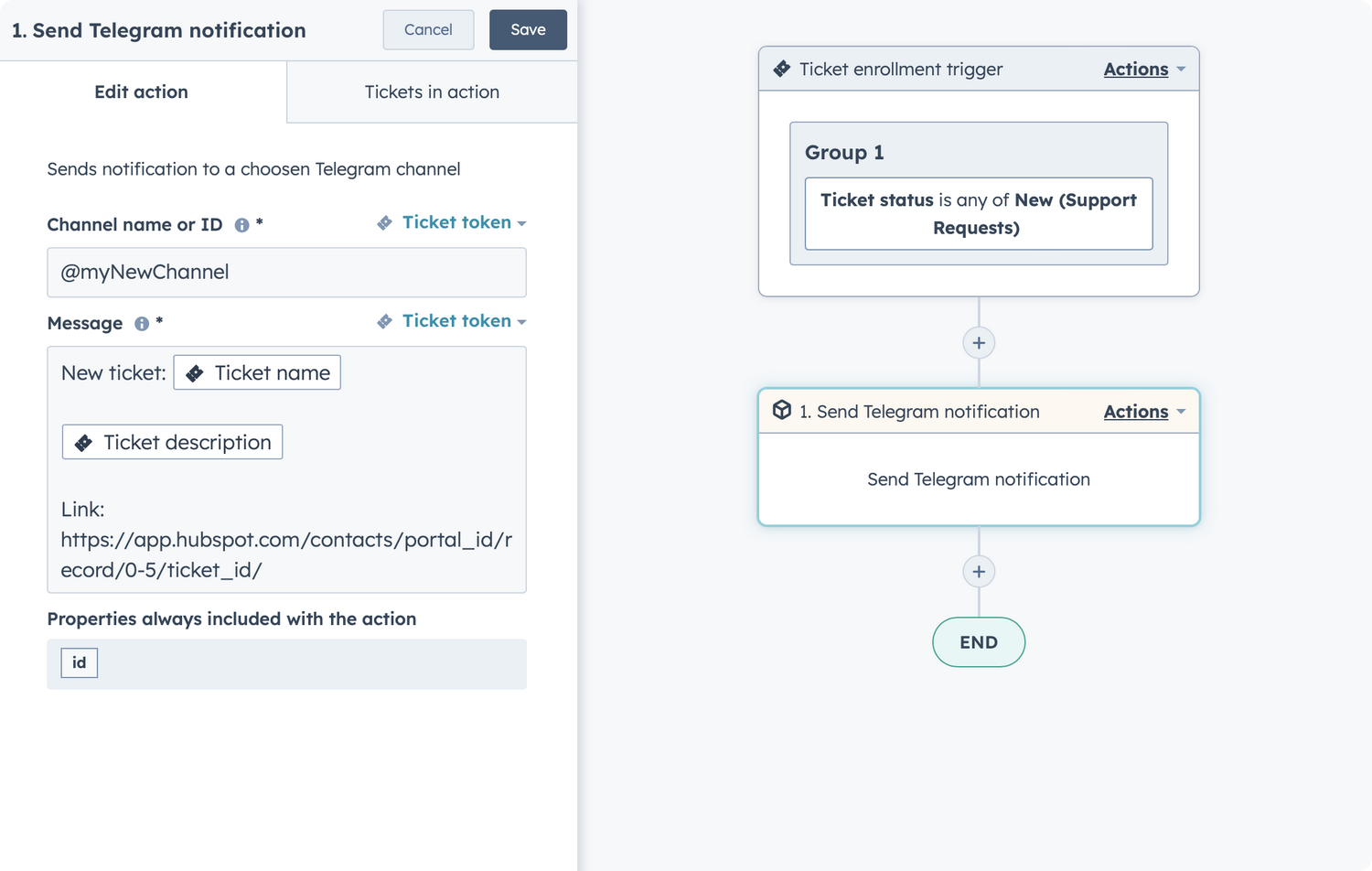Viewport: 1372px width, 871px height.
Task: Switch to the Edit action tab
Action: [142, 91]
